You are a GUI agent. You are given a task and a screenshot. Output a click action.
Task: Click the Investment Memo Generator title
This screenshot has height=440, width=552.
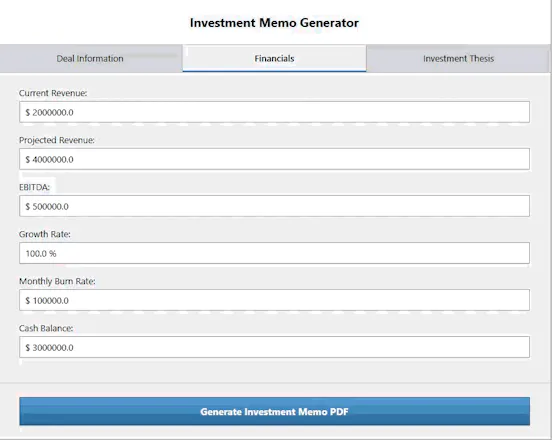pyautogui.click(x=274, y=23)
